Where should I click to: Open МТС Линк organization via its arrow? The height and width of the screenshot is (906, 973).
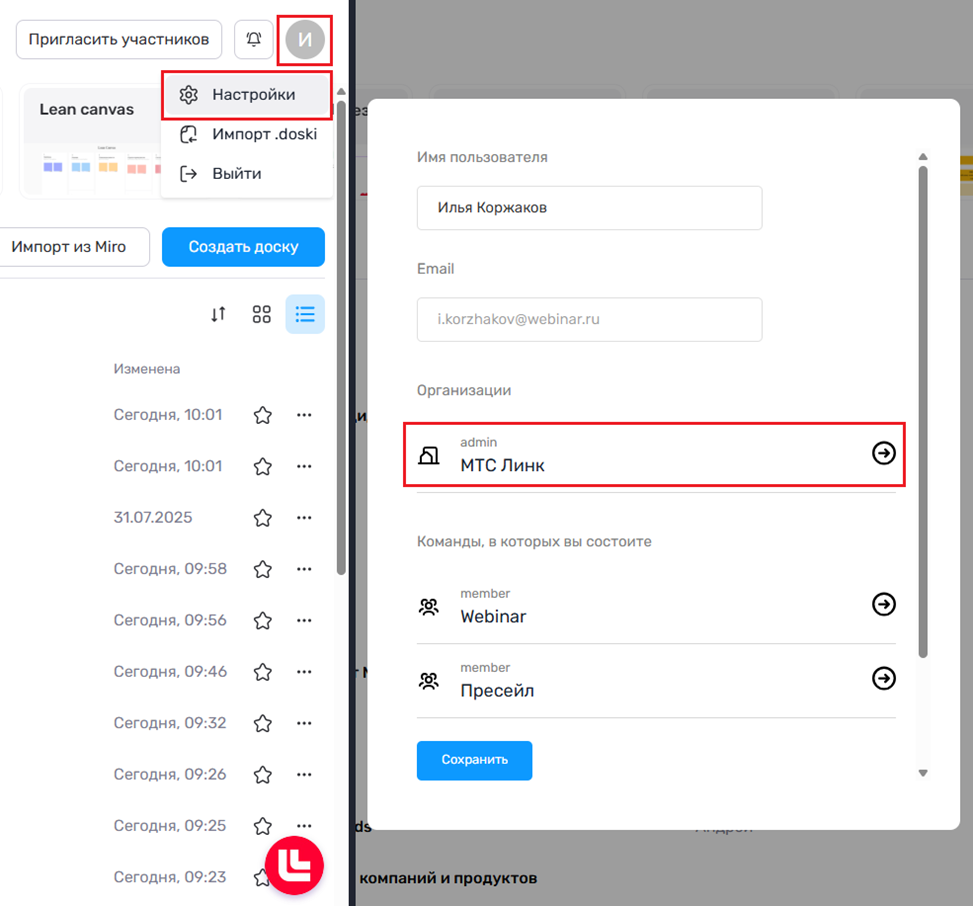(884, 453)
